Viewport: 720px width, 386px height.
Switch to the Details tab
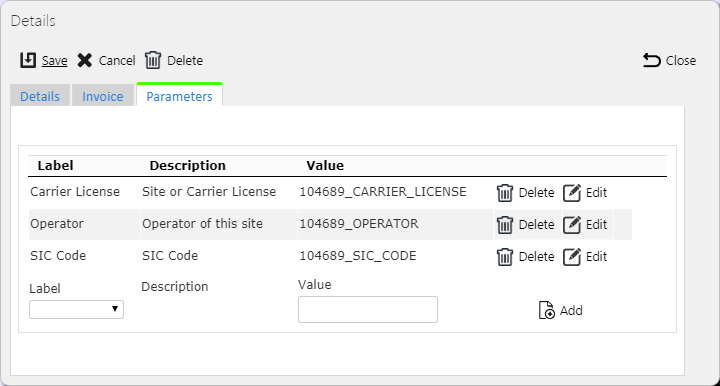point(40,96)
